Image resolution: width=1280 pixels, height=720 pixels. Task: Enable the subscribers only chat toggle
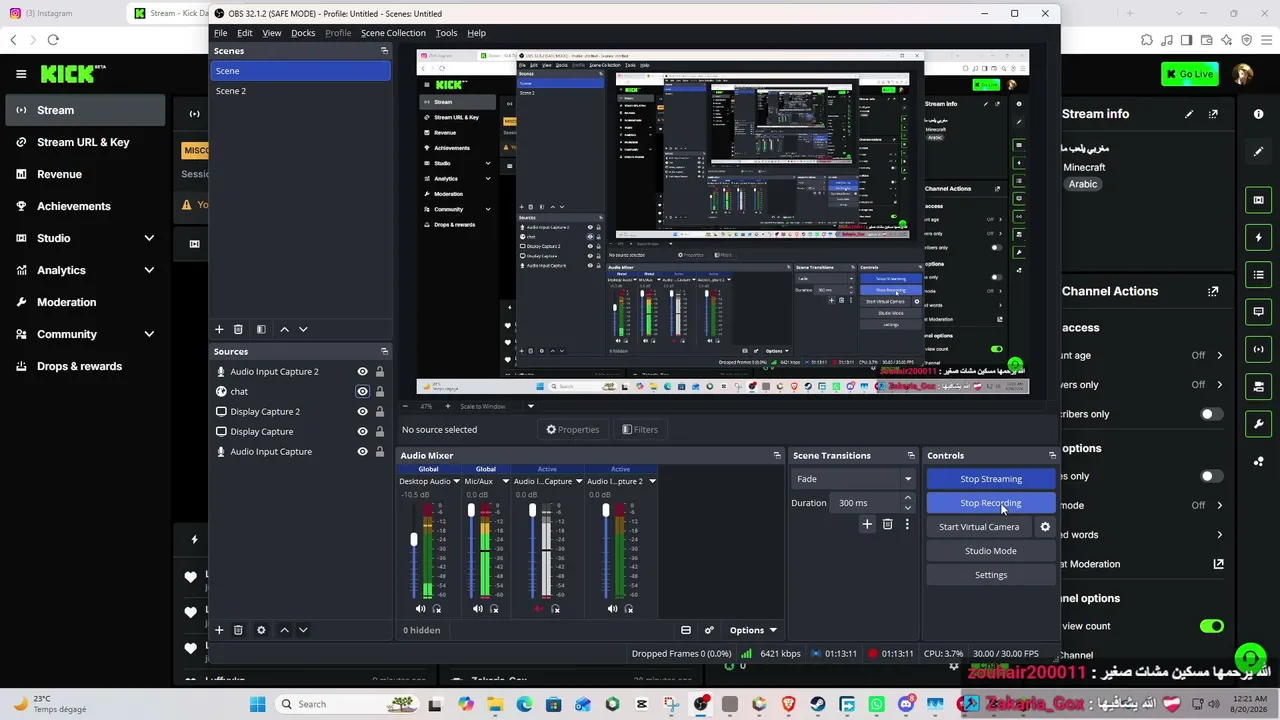(1211, 414)
